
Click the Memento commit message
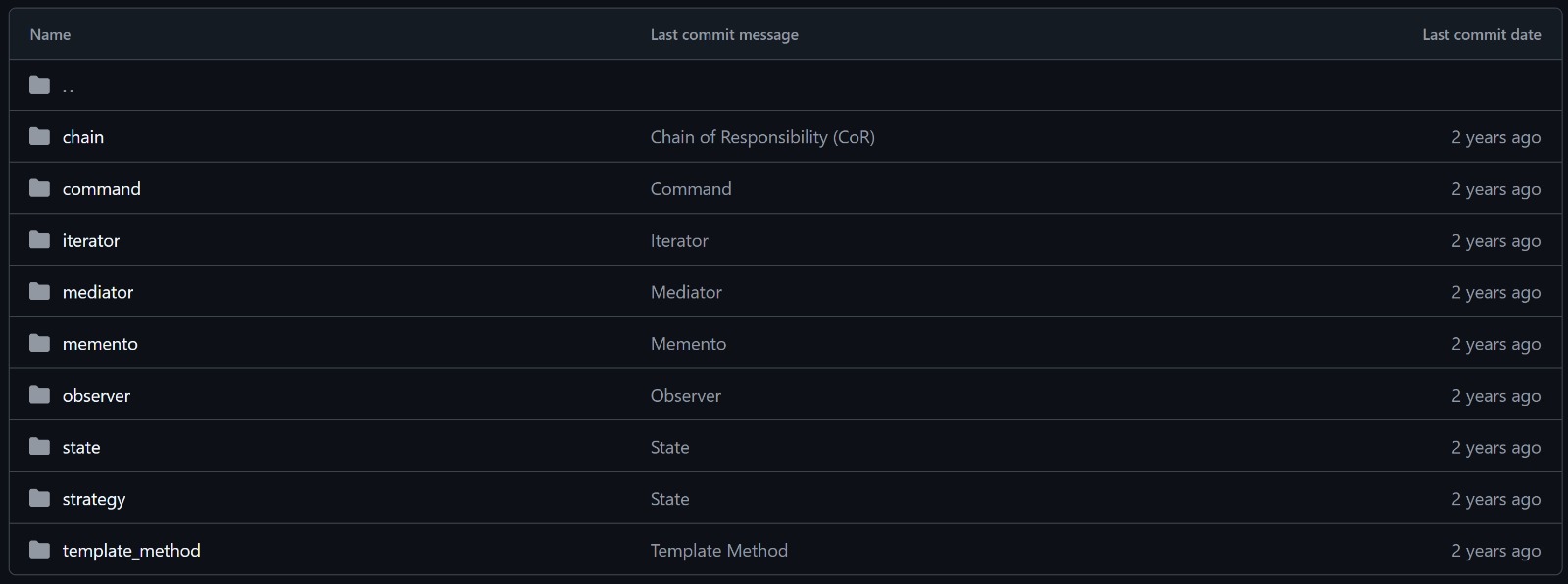pos(688,344)
